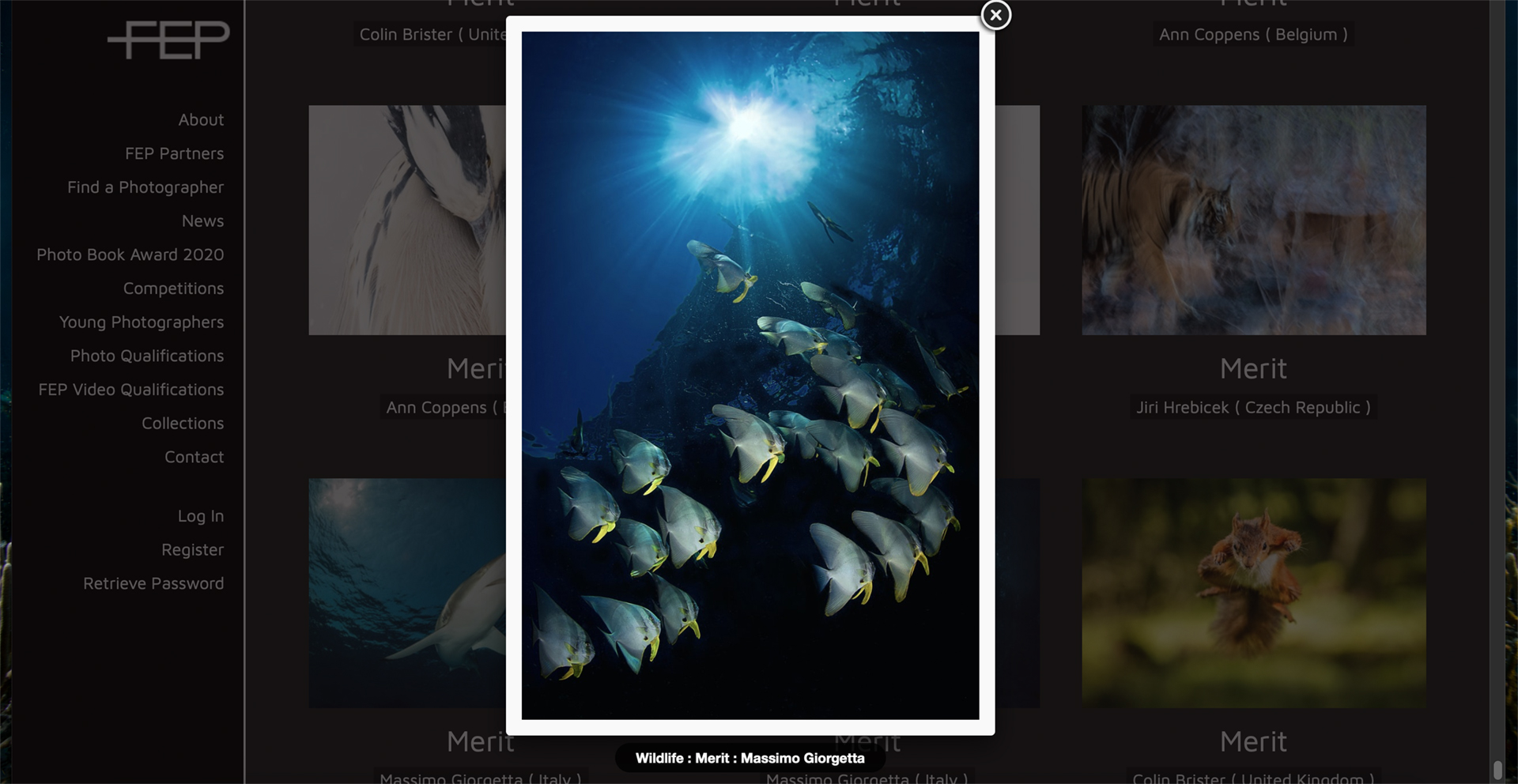Go to Find a Photographer
The height and width of the screenshot is (784, 1518).
click(145, 187)
